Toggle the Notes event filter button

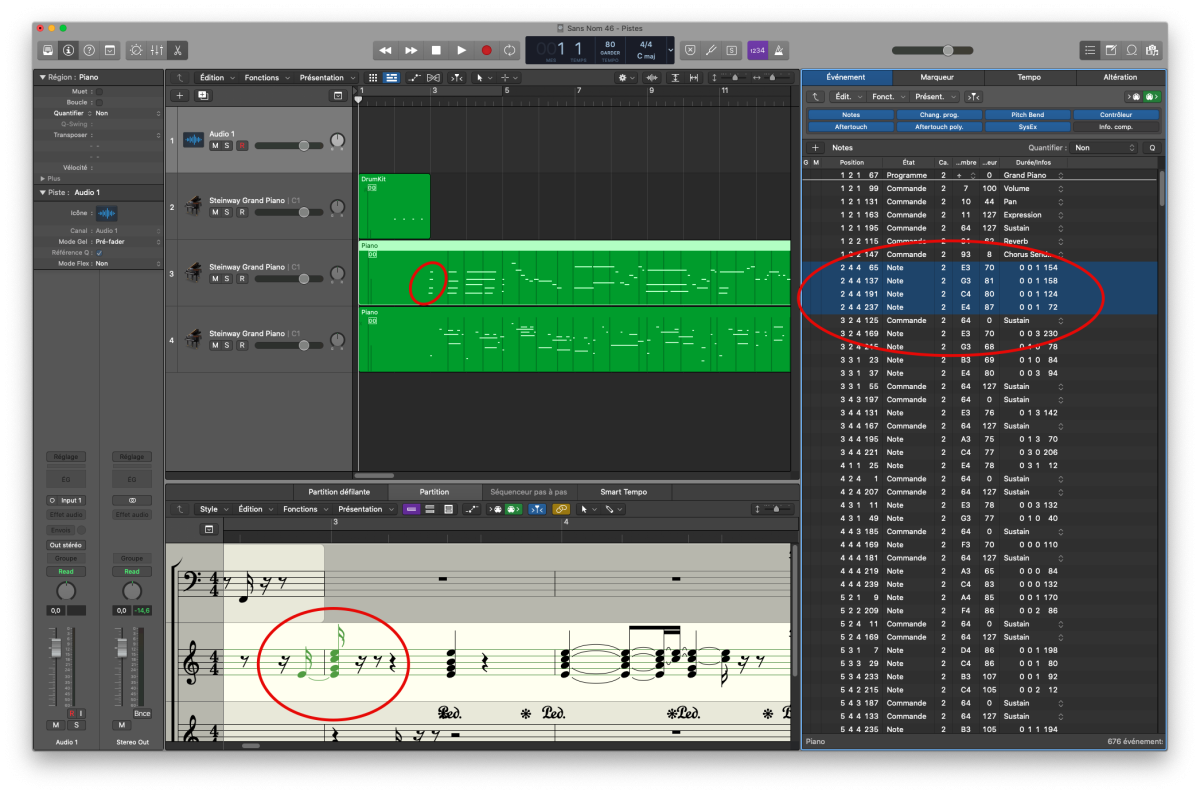click(851, 115)
